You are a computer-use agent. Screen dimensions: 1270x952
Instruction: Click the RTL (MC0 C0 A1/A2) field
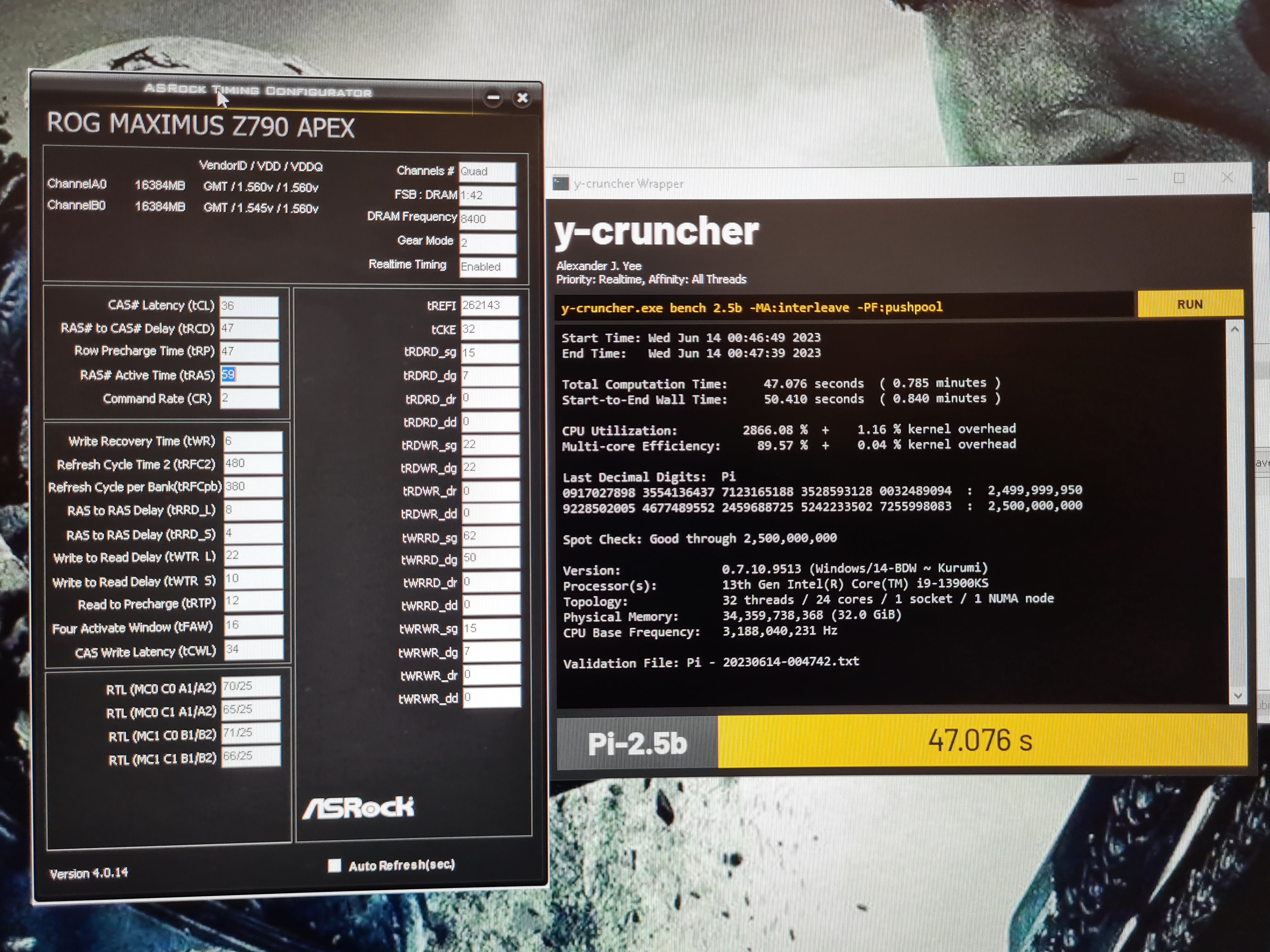pos(251,686)
